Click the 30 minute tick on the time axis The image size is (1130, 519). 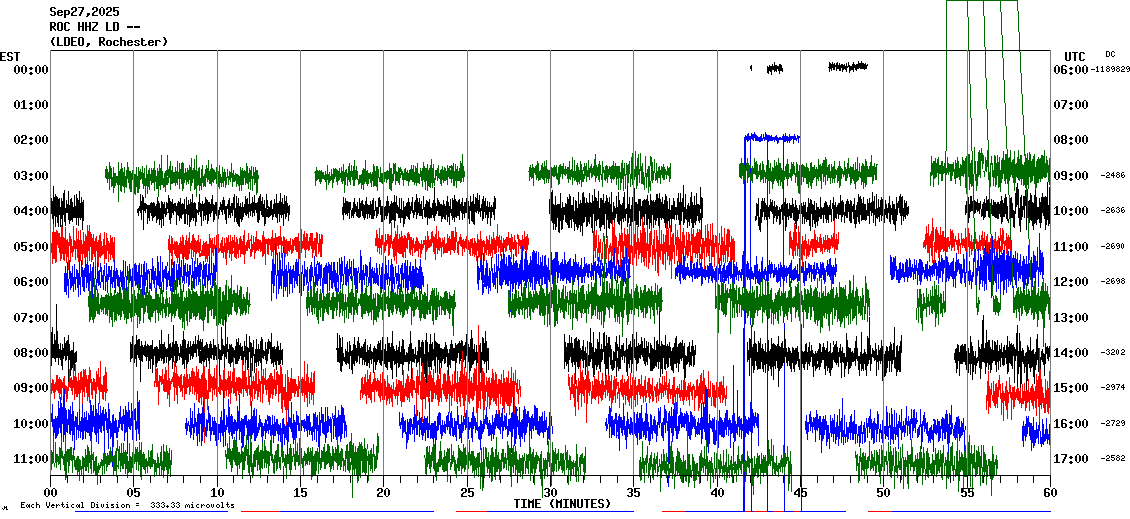pos(550,493)
